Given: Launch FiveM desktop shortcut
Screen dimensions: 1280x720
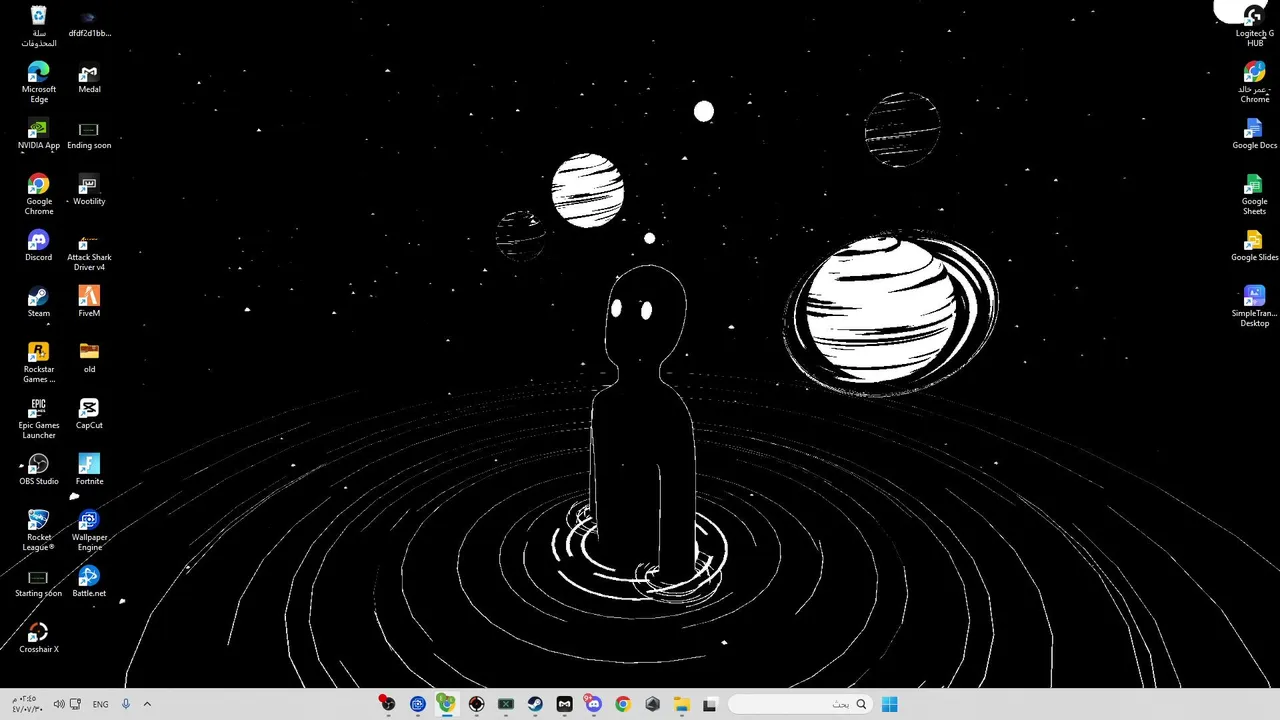Looking at the screenshot, I should pos(89,303).
